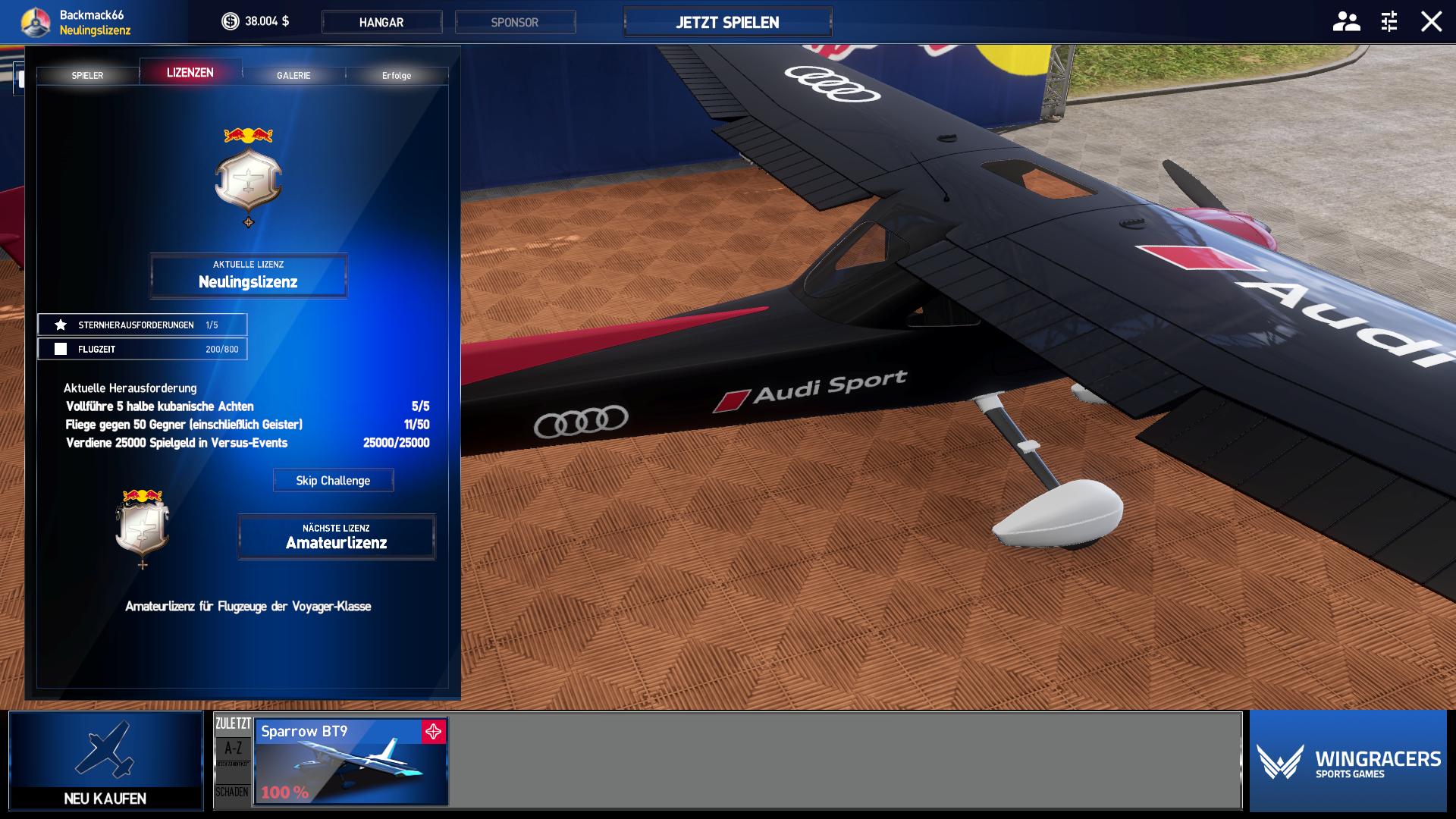Click 'Vollführe 5 halbe kubanische Achten' challenge
Image resolution: width=1456 pixels, height=819 pixels.
pos(160,406)
